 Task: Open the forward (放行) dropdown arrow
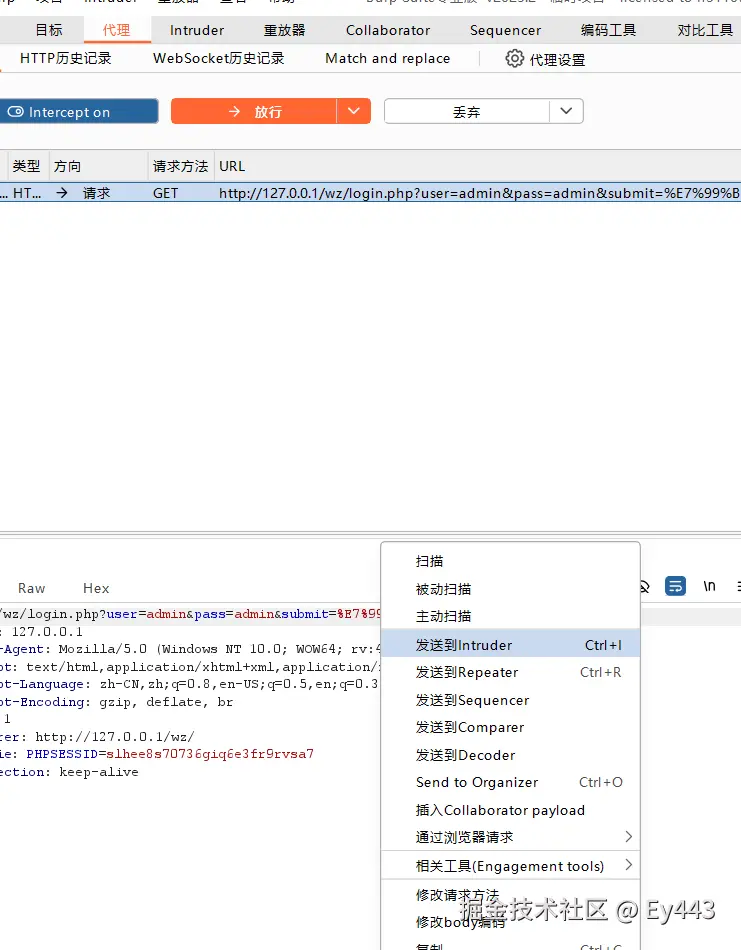[354, 111]
